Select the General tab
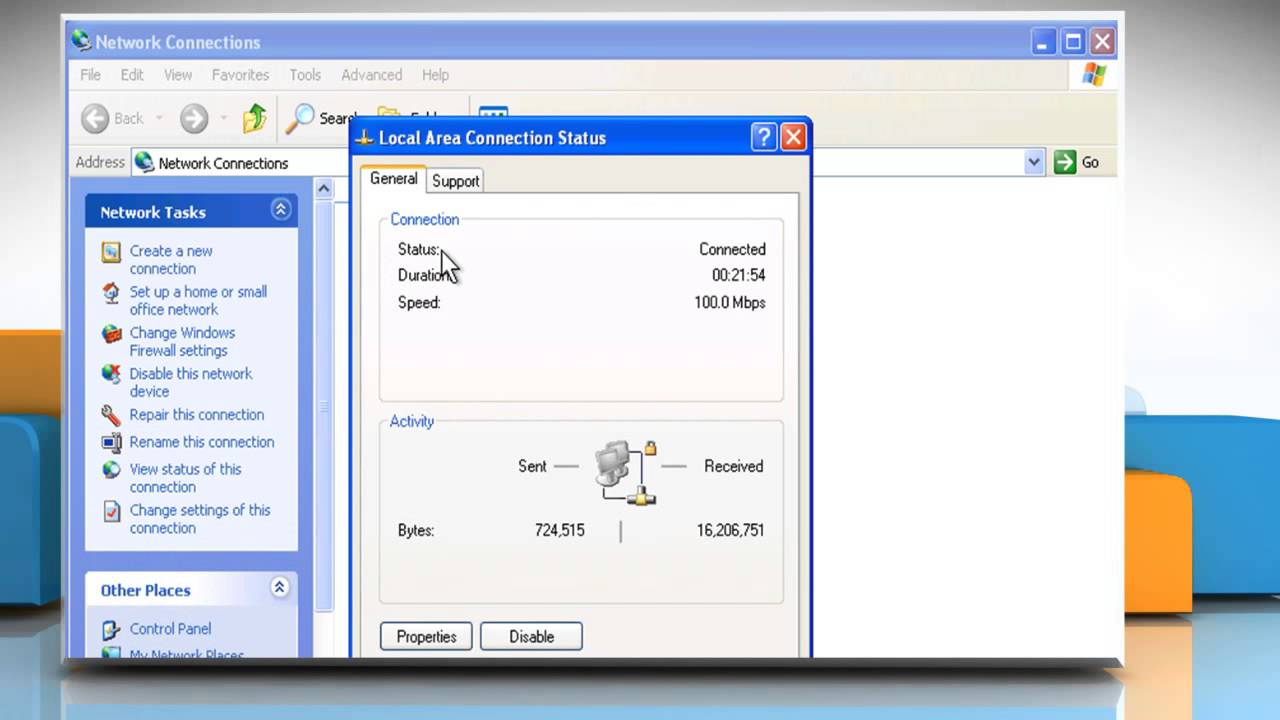Viewport: 1280px width, 720px height. click(x=393, y=179)
